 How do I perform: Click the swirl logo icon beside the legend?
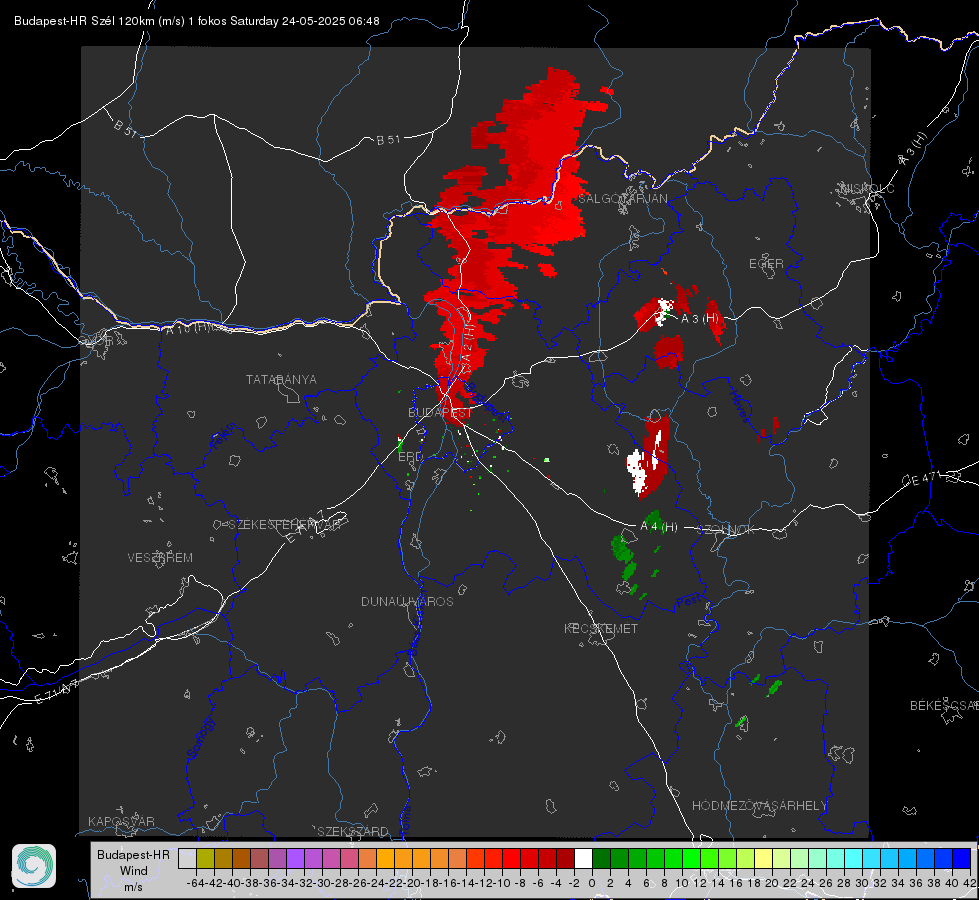tap(34, 866)
